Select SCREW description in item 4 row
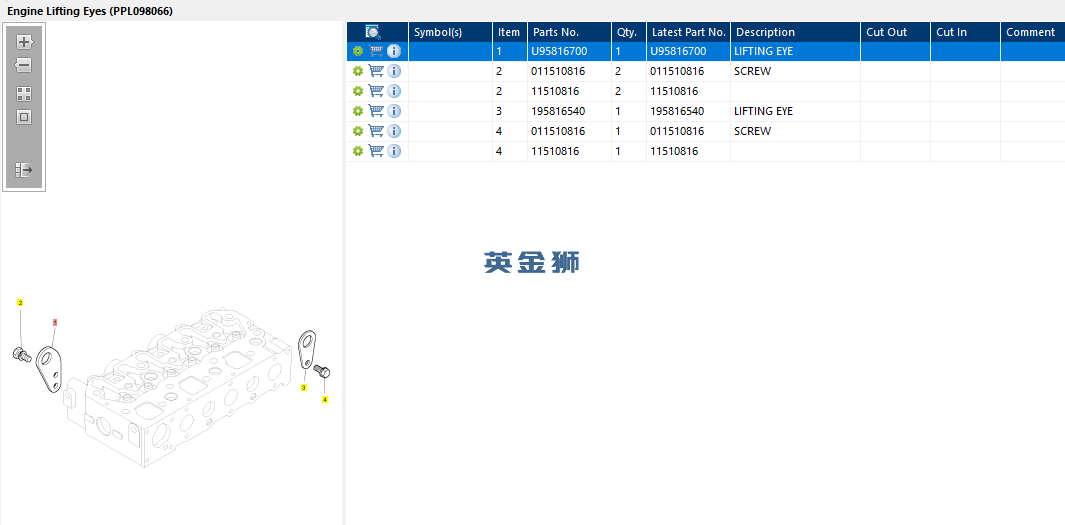Screen dimensions: 1065x525 [x=753, y=131]
